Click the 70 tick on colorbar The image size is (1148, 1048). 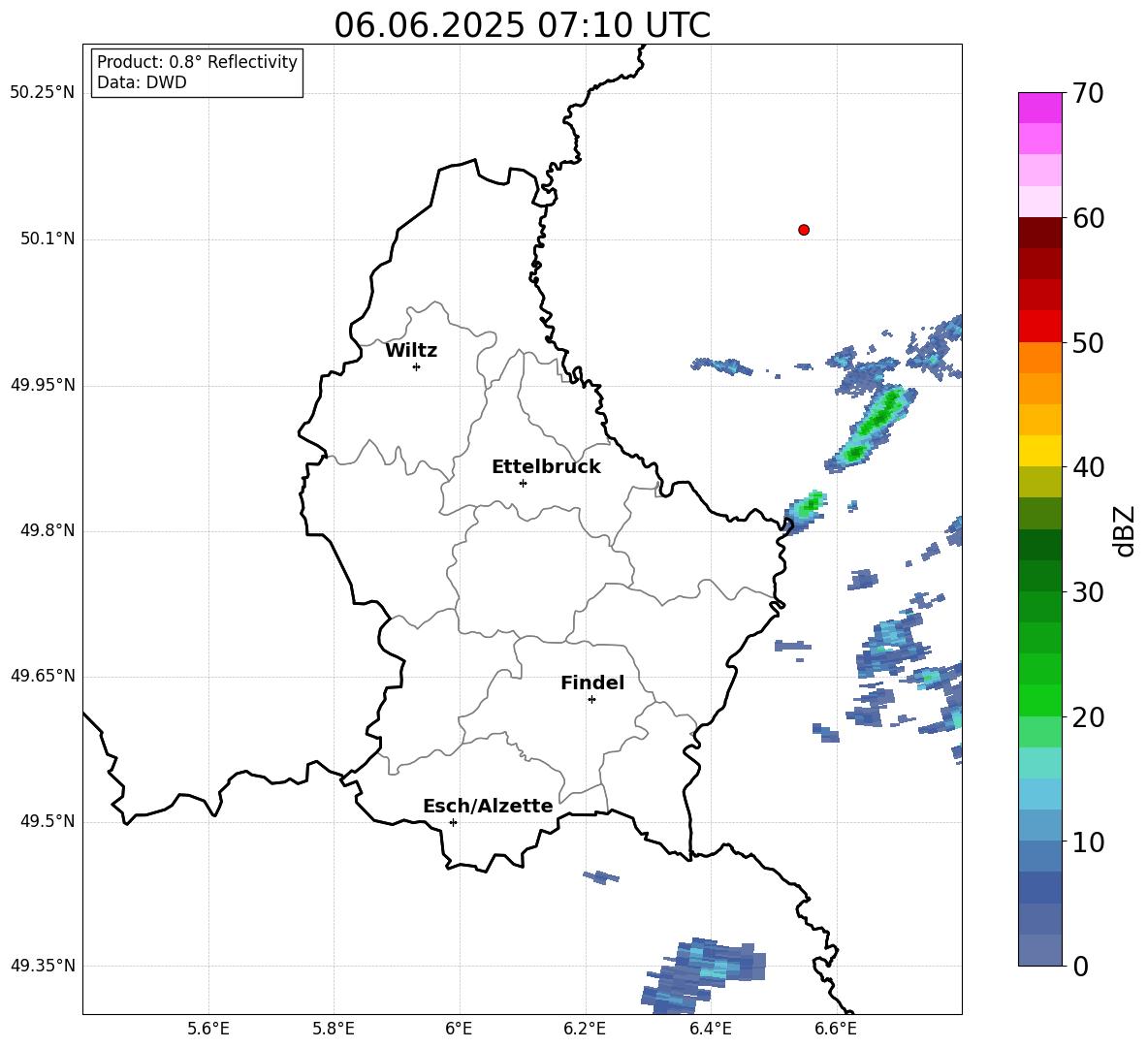(1087, 94)
